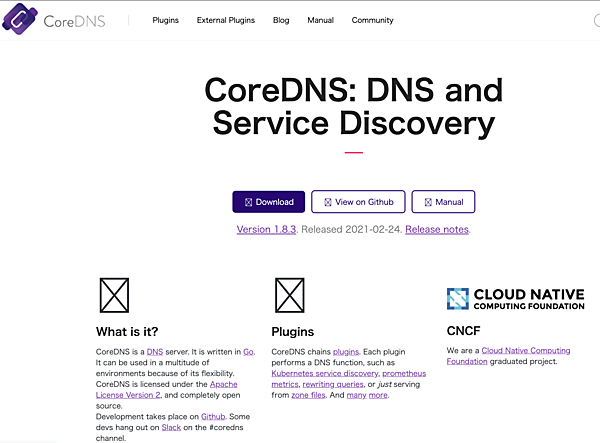Click the What is it? heading

[x=127, y=332]
